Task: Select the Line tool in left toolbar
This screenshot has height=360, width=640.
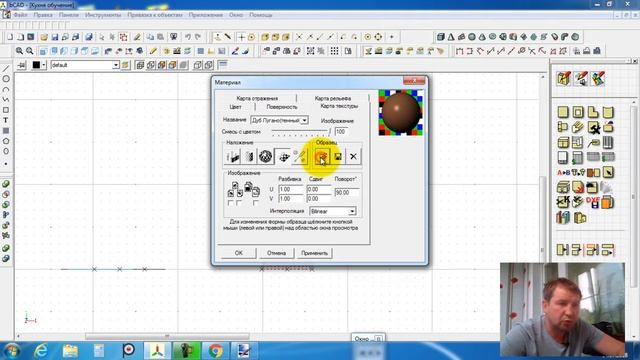Action: pyautogui.click(x=6, y=69)
